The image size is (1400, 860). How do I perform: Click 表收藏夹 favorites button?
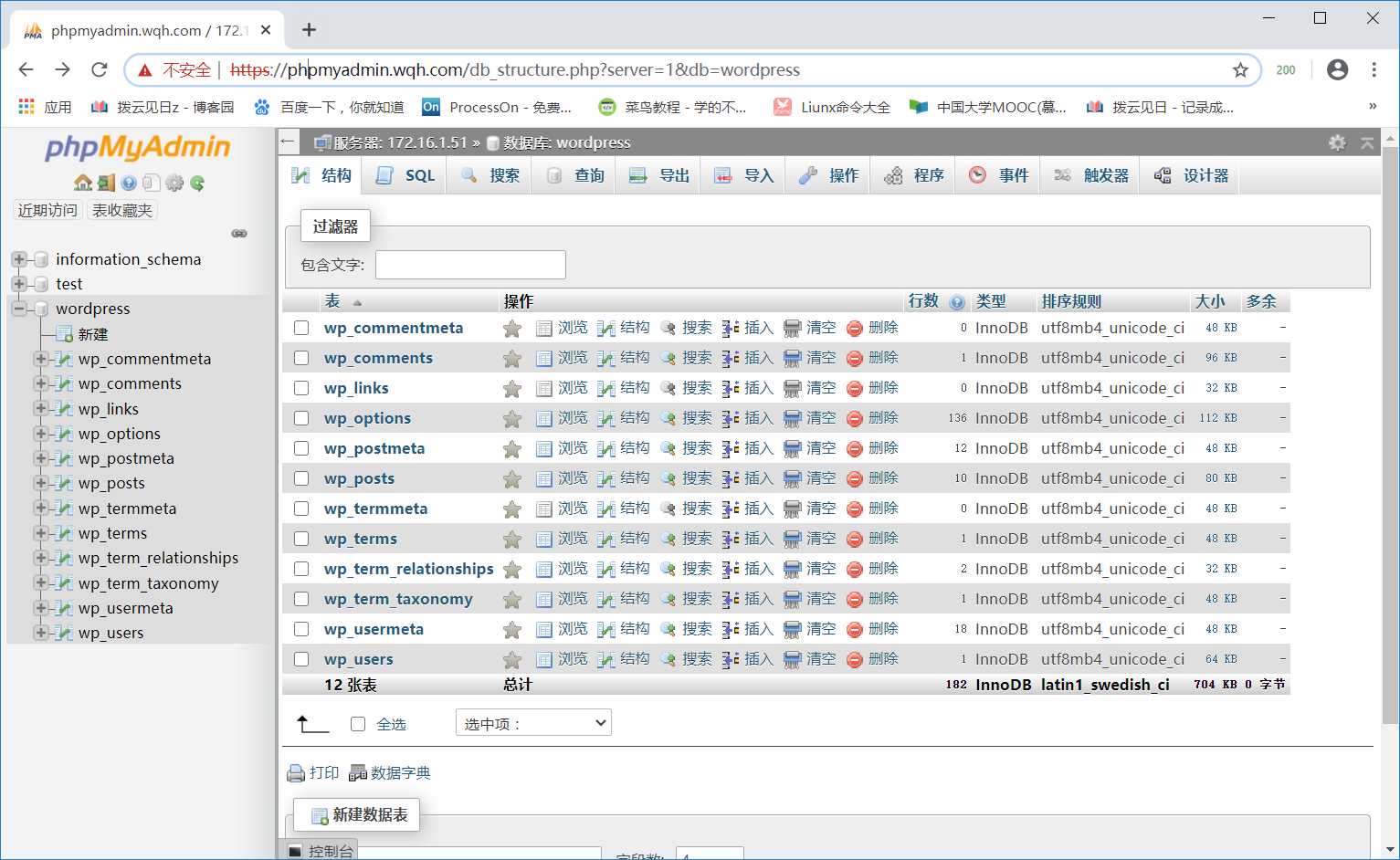(x=122, y=210)
